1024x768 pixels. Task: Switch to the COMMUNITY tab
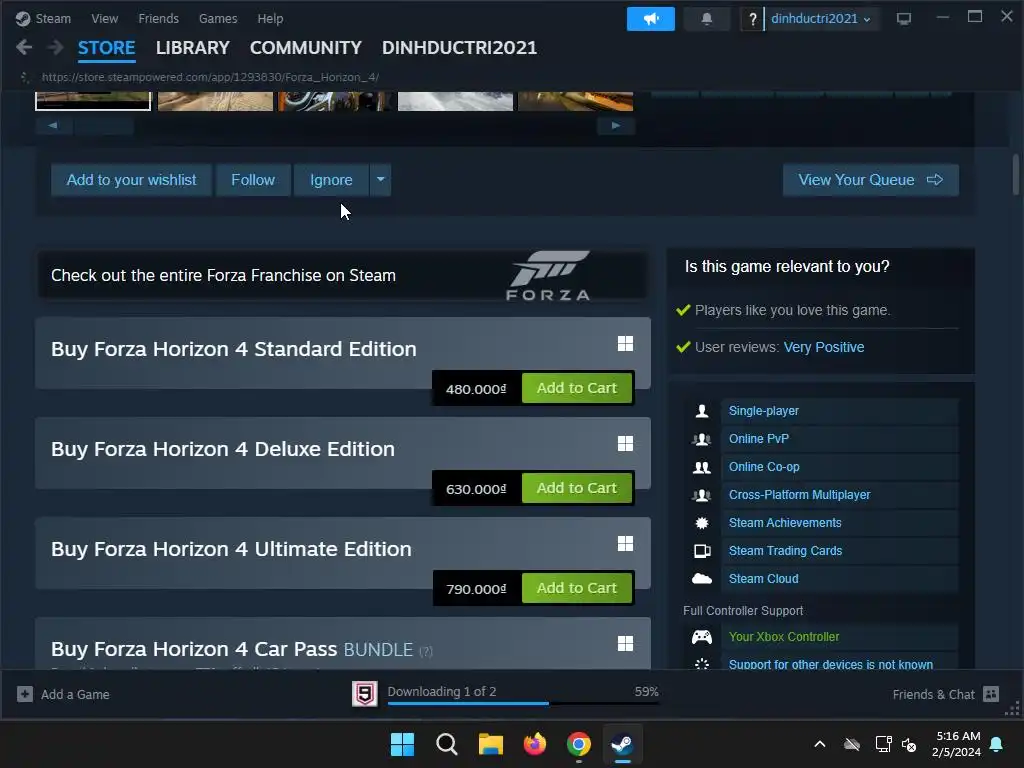click(306, 48)
